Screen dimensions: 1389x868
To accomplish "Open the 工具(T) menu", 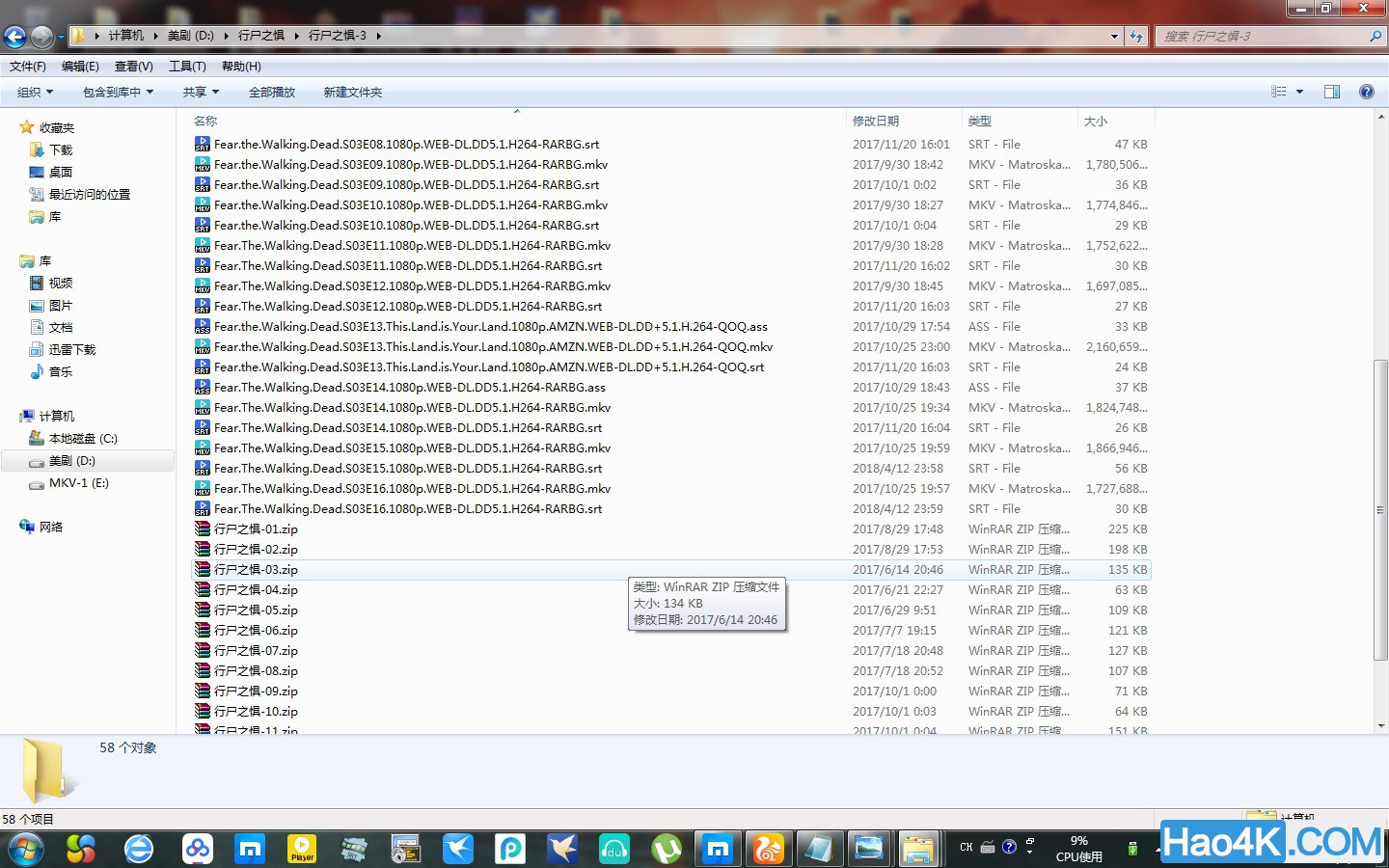I will point(187,67).
